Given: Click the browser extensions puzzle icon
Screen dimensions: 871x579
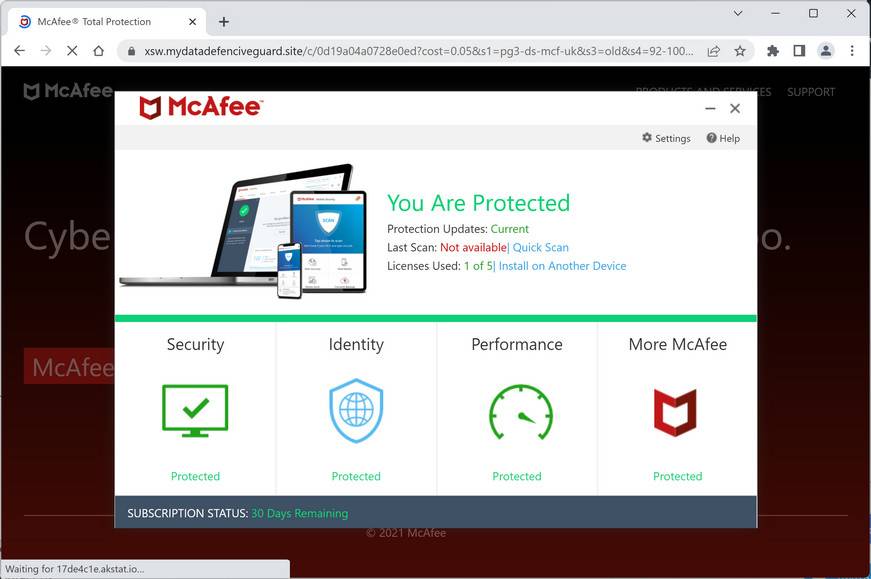Looking at the screenshot, I should click(x=774, y=50).
